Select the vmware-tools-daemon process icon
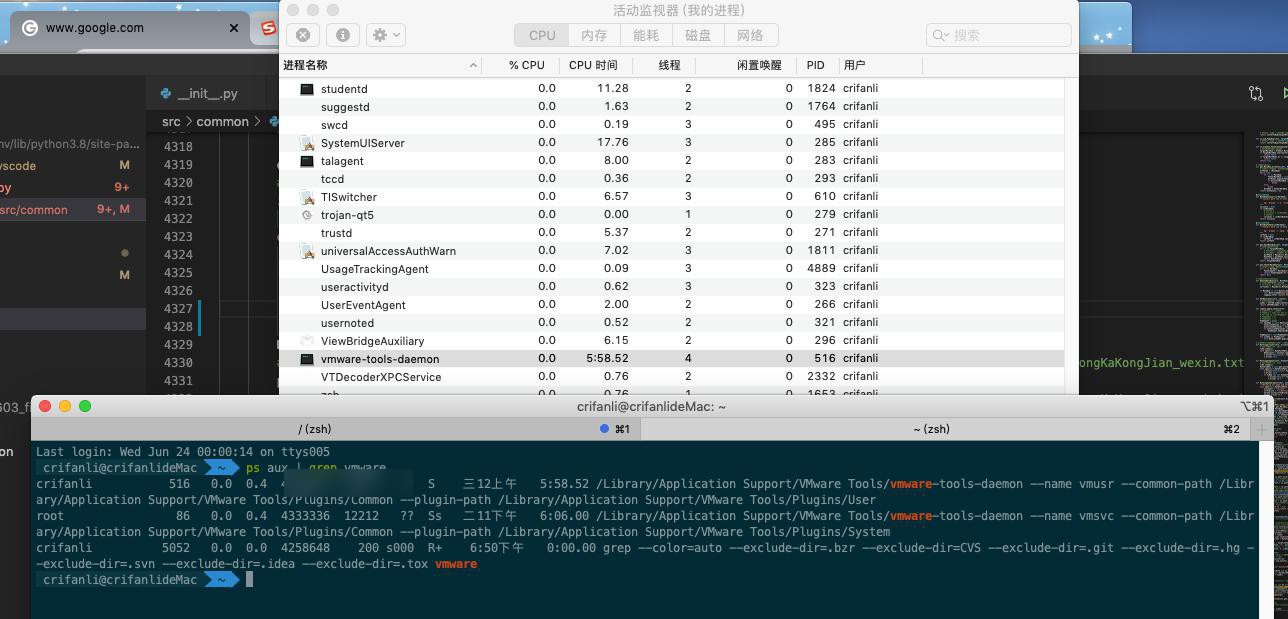Screen dimensions: 1288x619 (307, 359)
